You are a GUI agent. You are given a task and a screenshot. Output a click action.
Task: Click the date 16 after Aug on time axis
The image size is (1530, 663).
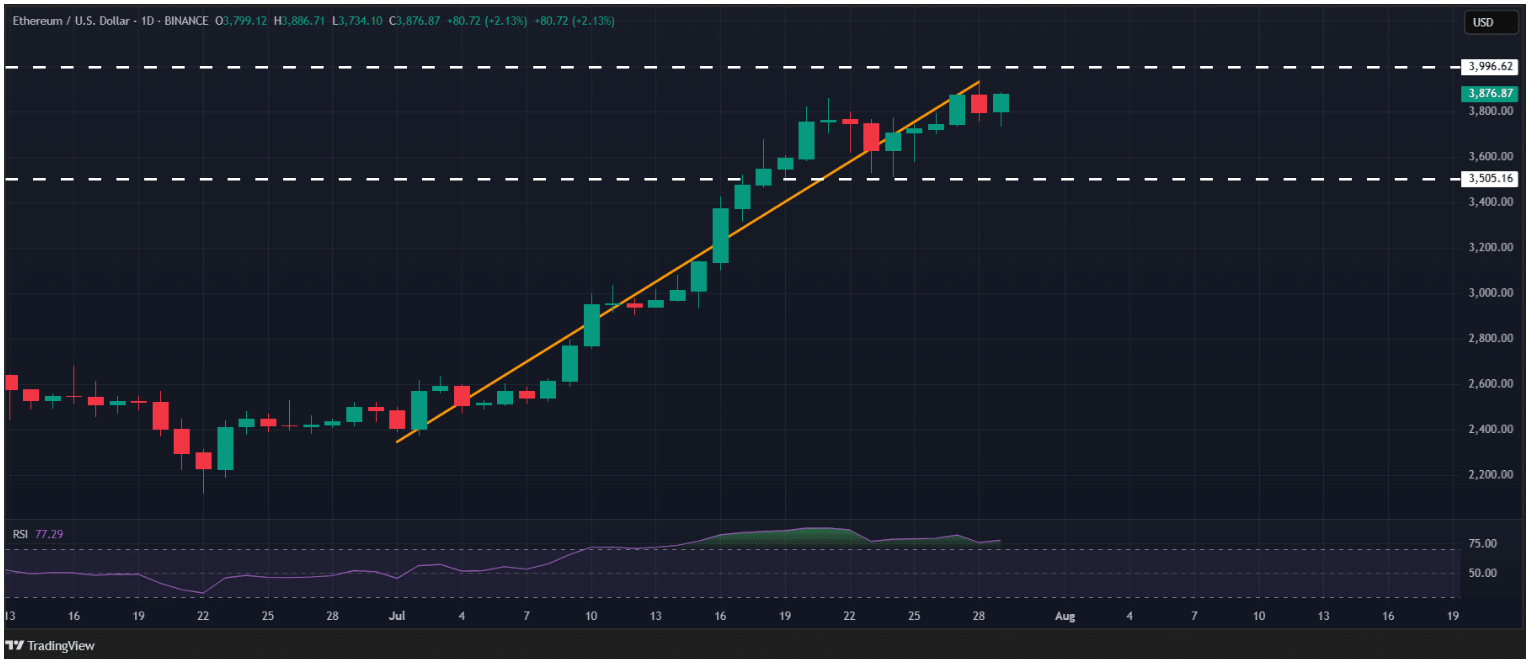pyautogui.click(x=1388, y=616)
